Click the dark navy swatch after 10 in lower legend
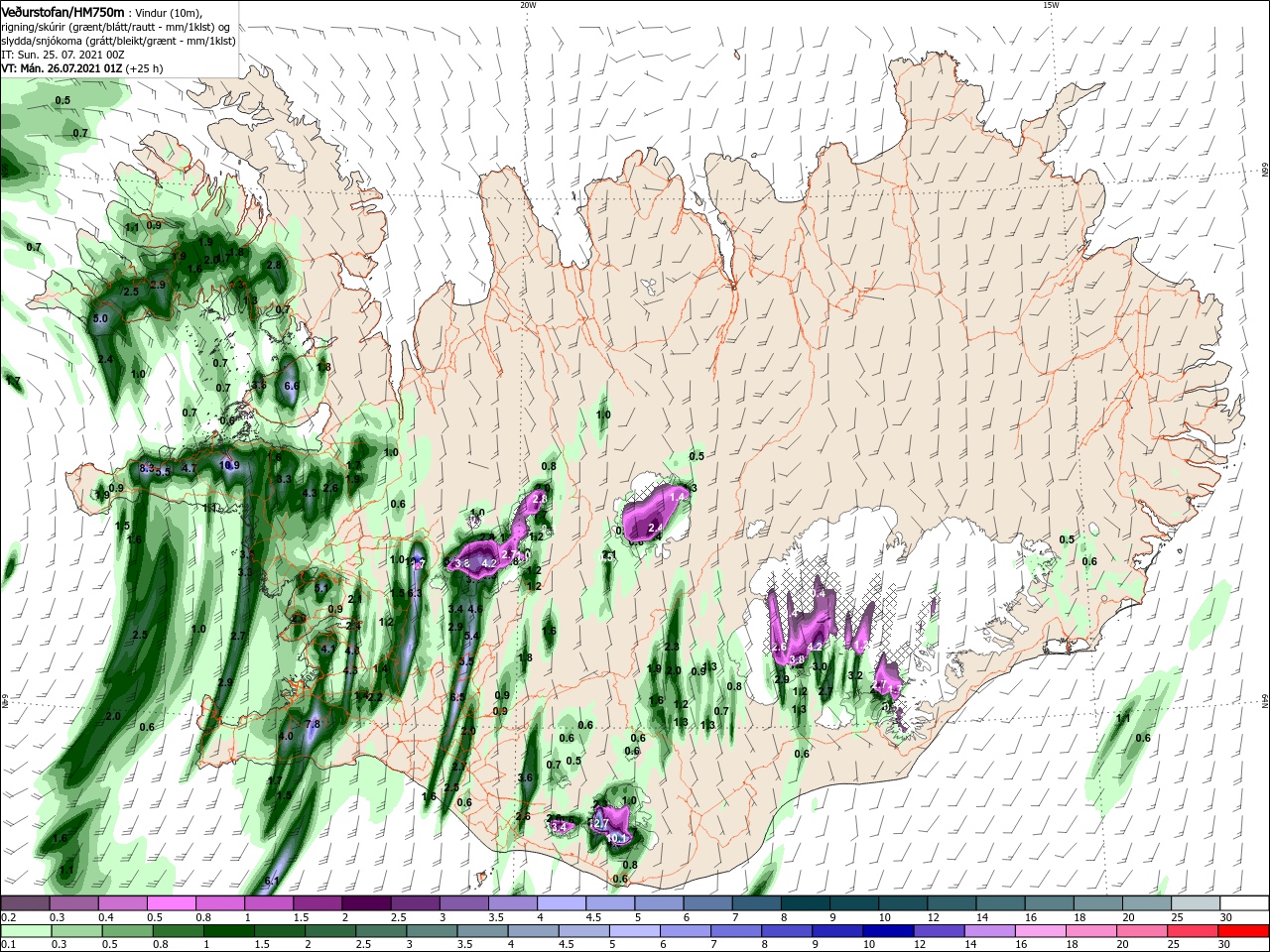The width and height of the screenshot is (1270, 952). [x=886, y=931]
